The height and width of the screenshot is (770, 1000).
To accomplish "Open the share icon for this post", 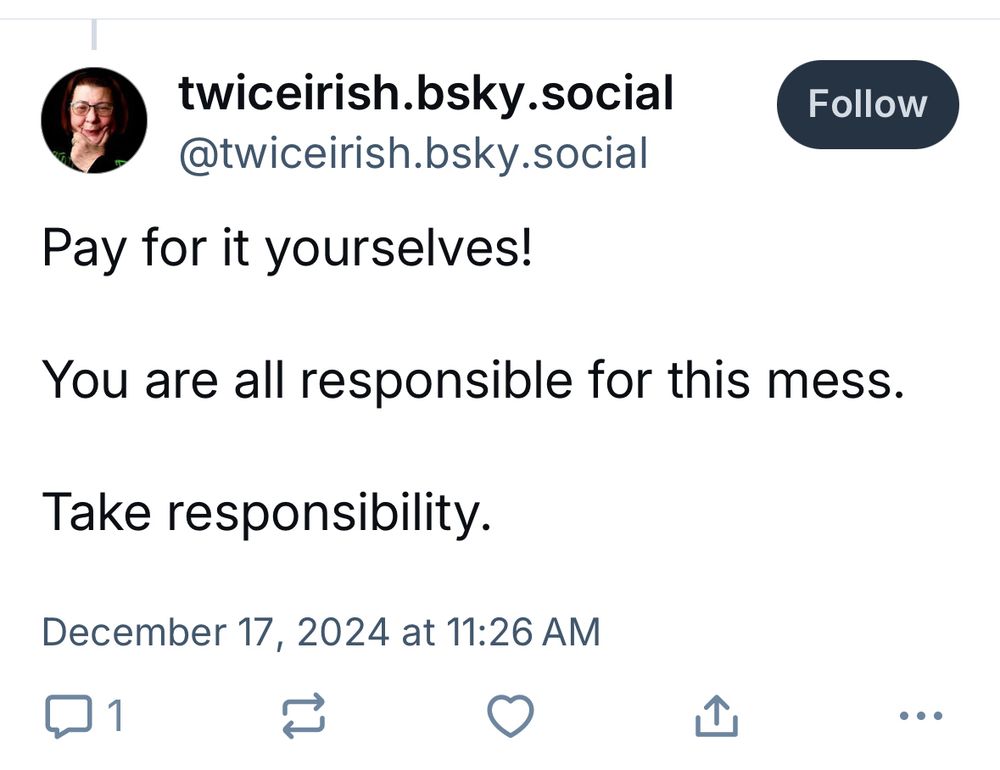I will pos(716,715).
